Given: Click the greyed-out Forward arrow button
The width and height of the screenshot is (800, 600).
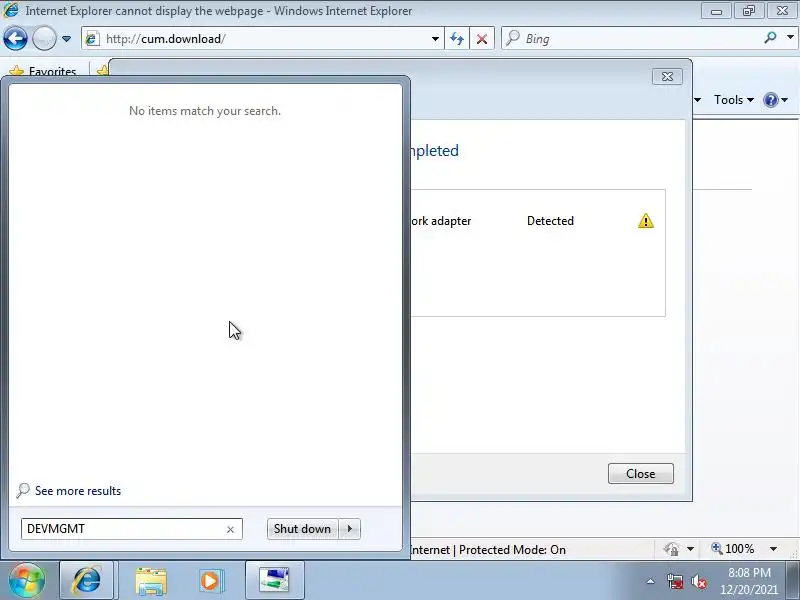Looking at the screenshot, I should pyautogui.click(x=44, y=39).
